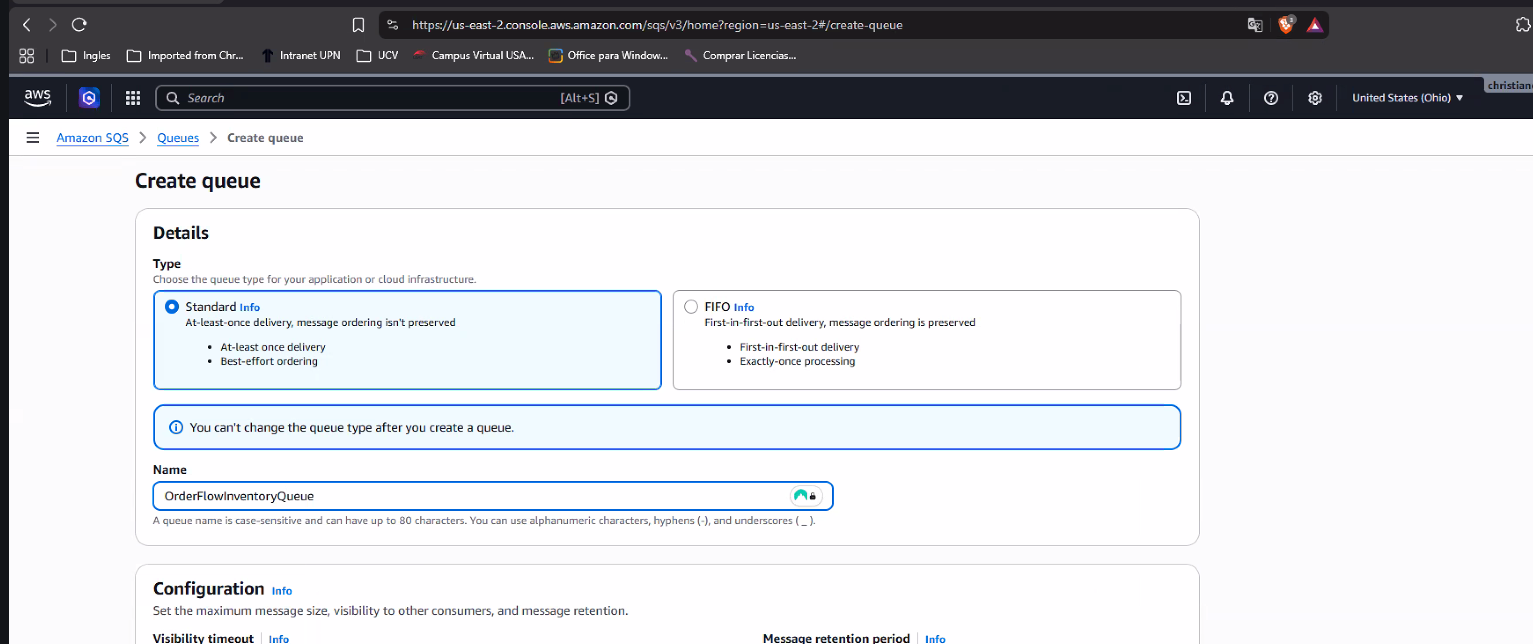Open the United States (Ohio) region dropdown
Screen dimensions: 1533x644
1407,98
